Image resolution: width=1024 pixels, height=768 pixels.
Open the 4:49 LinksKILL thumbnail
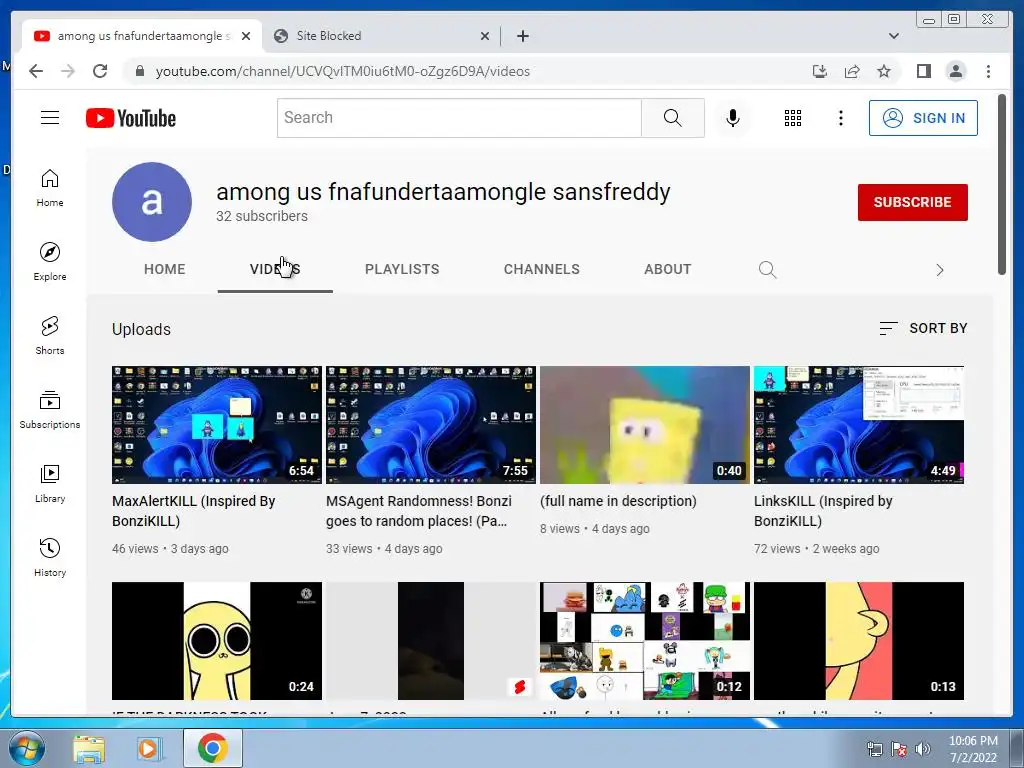click(x=859, y=424)
